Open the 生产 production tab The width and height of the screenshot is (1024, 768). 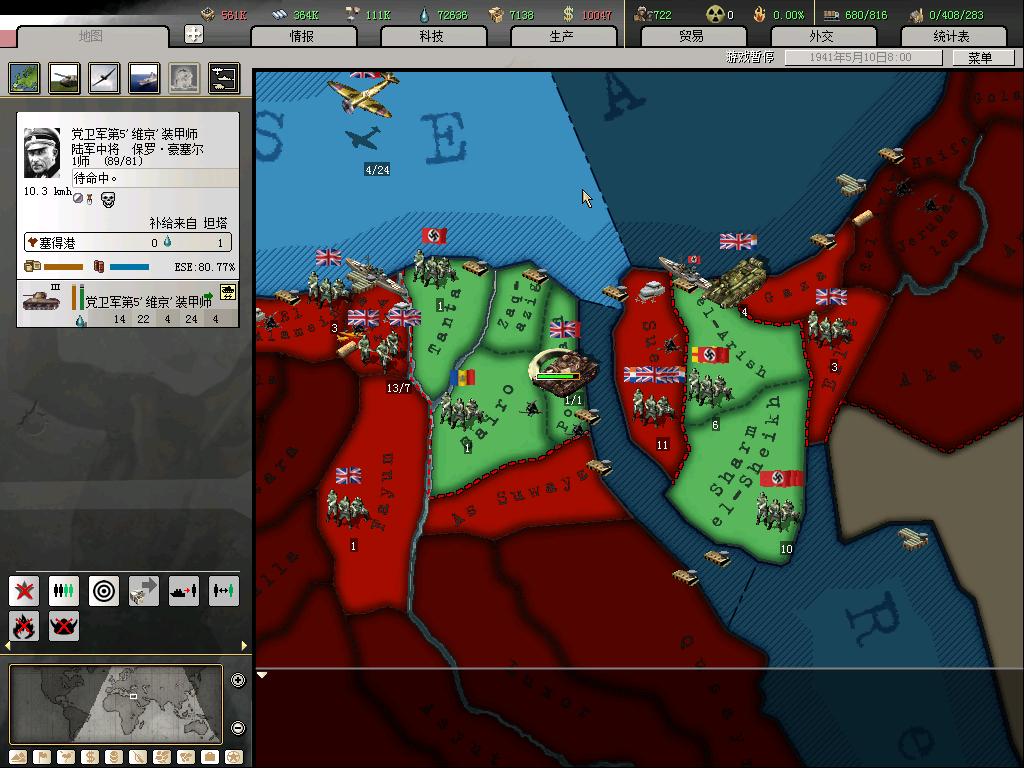pos(563,37)
